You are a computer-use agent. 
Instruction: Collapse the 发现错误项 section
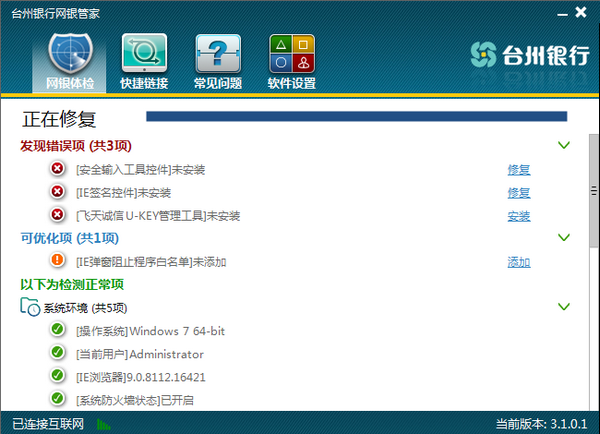[x=564, y=146]
